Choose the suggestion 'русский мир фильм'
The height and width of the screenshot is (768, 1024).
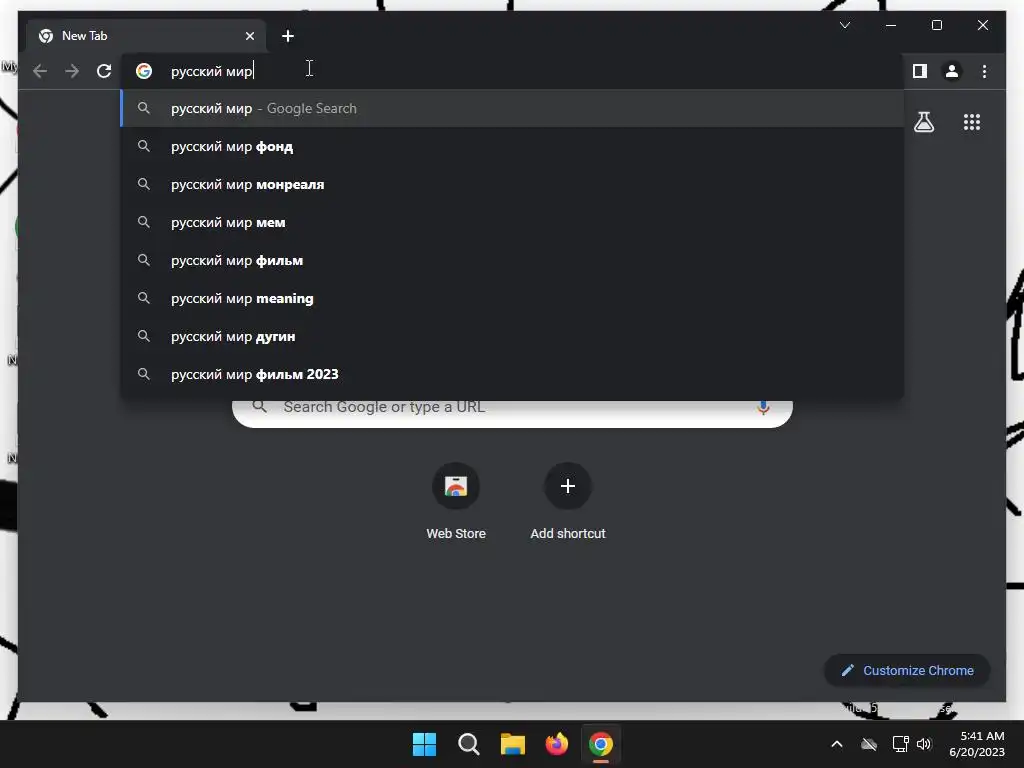[x=513, y=260]
